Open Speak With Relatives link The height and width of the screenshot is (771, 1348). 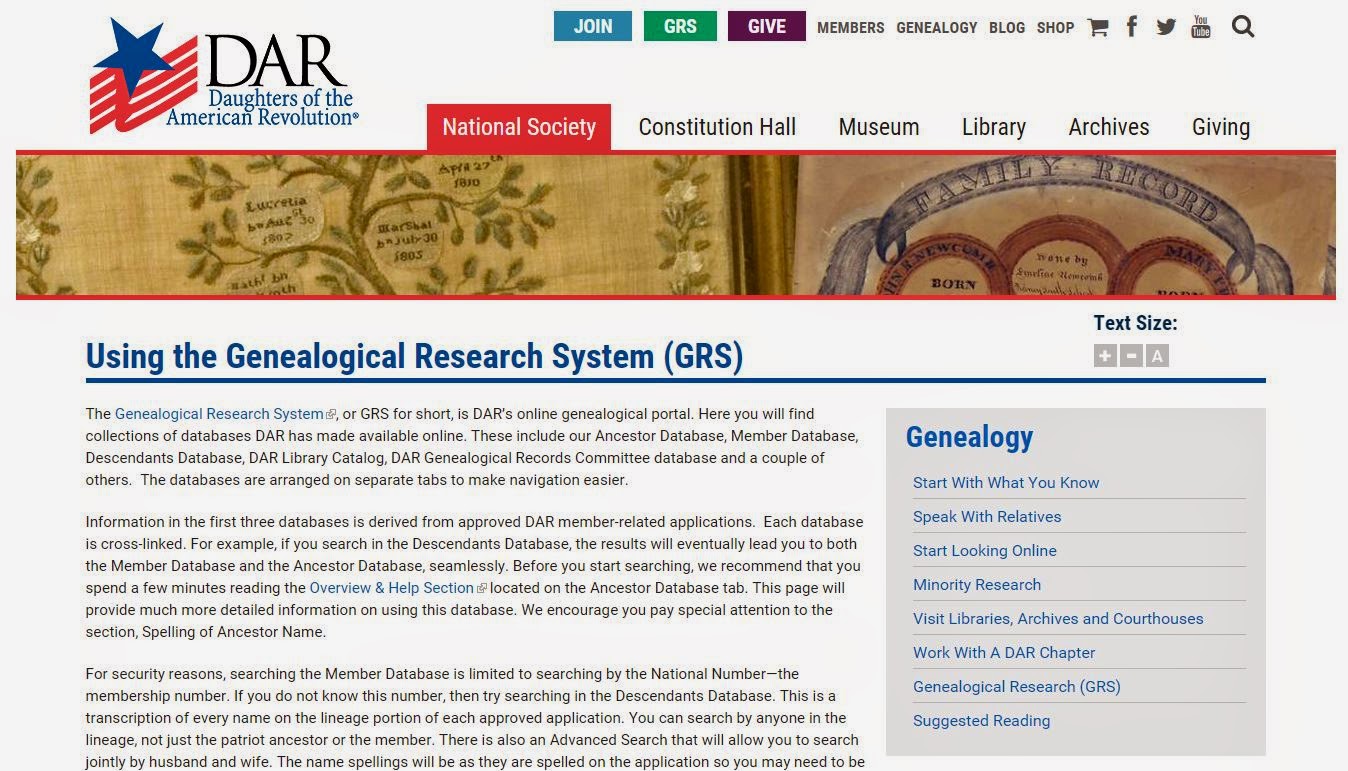point(987,516)
